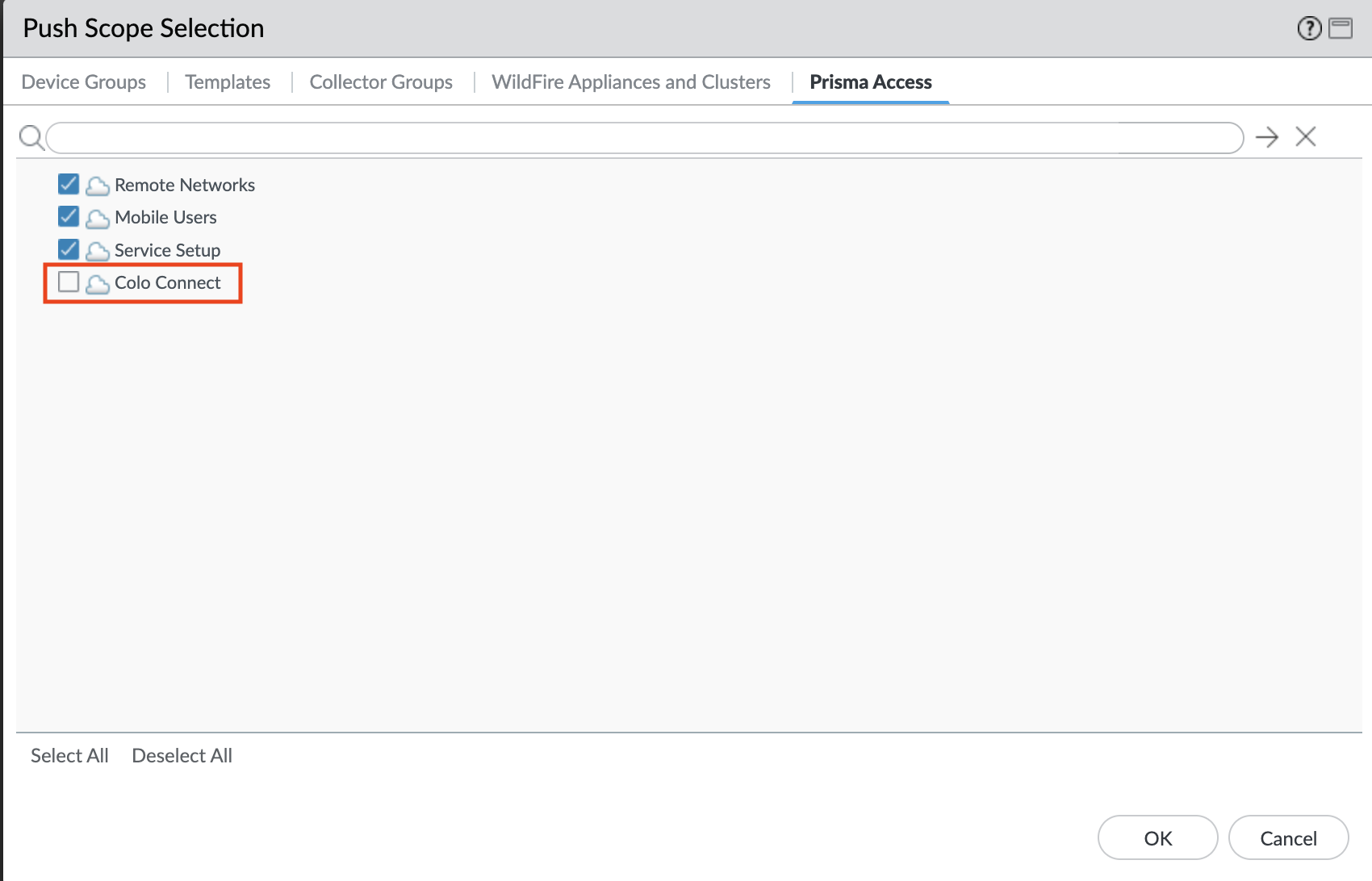Screen dimensions: 1372x881
Task: Disable the Service Setup checkbox
Action: [69, 249]
